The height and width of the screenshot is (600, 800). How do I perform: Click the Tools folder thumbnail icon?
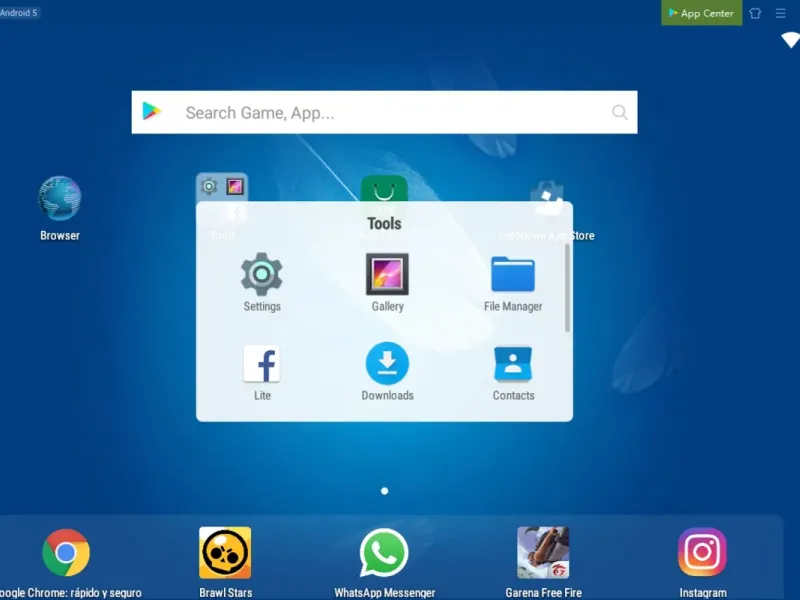(222, 188)
